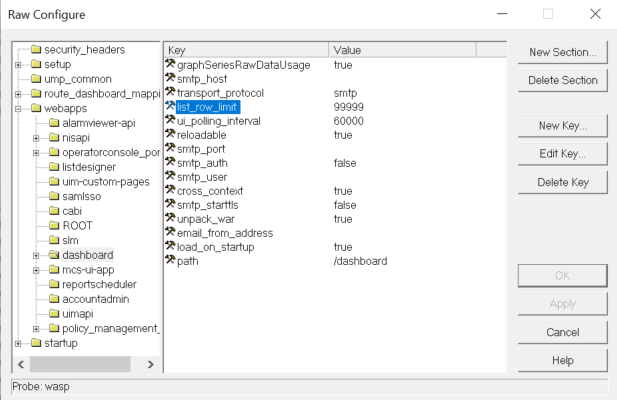Click the New Section button

point(562,52)
